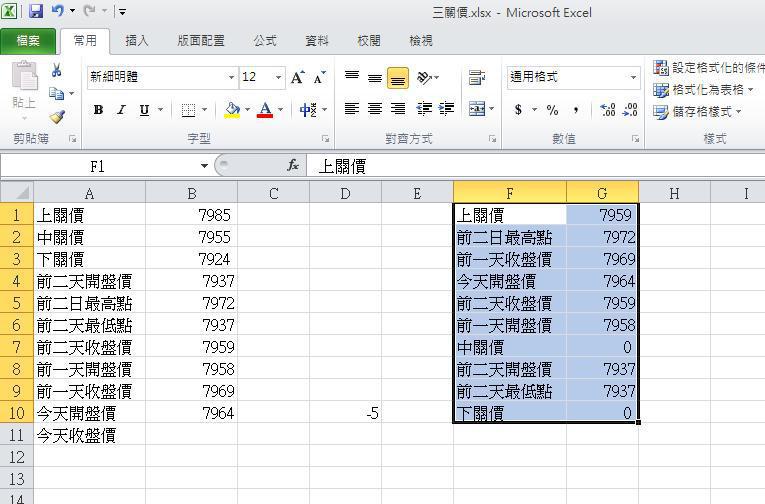Toggle bottom align highlighted button
The height and width of the screenshot is (504, 765).
[398, 78]
